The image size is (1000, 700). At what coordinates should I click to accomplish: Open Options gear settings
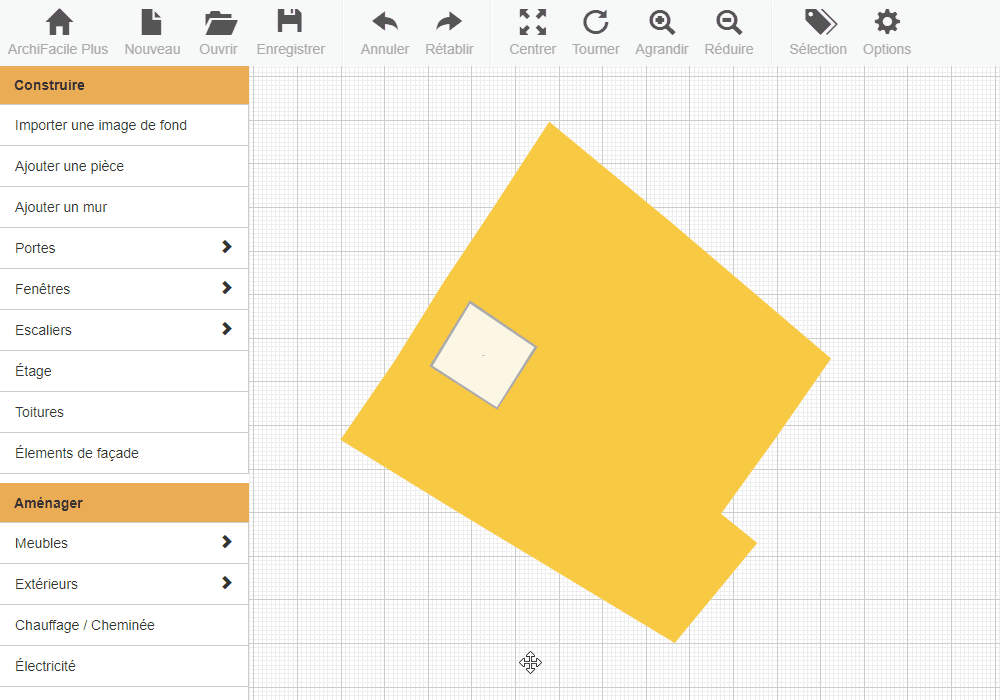[x=886, y=23]
